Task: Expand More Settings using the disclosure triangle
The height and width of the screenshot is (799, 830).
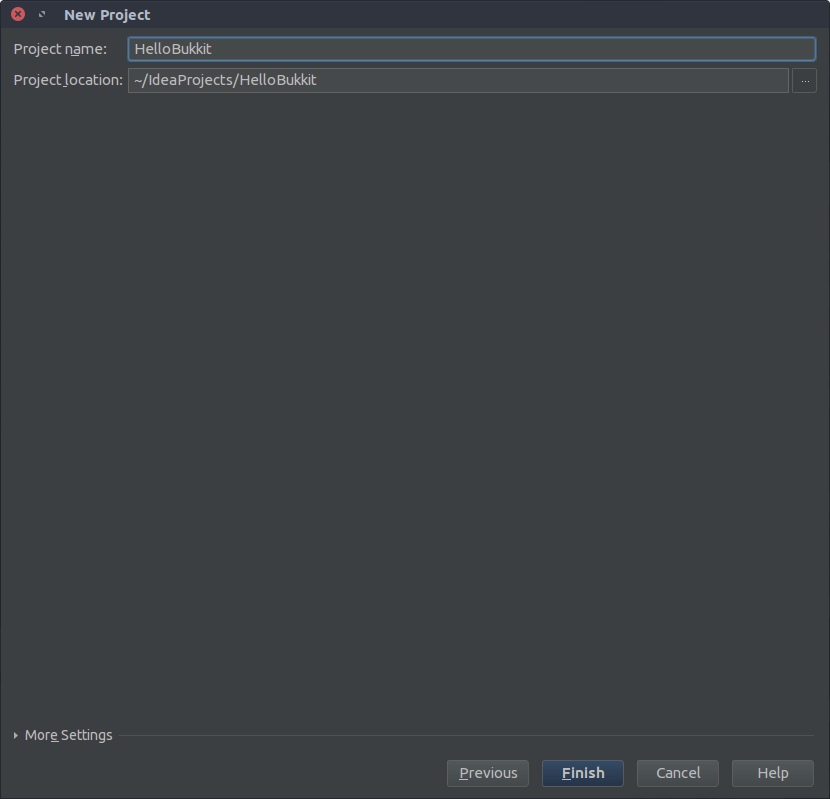Action: click(x=16, y=735)
